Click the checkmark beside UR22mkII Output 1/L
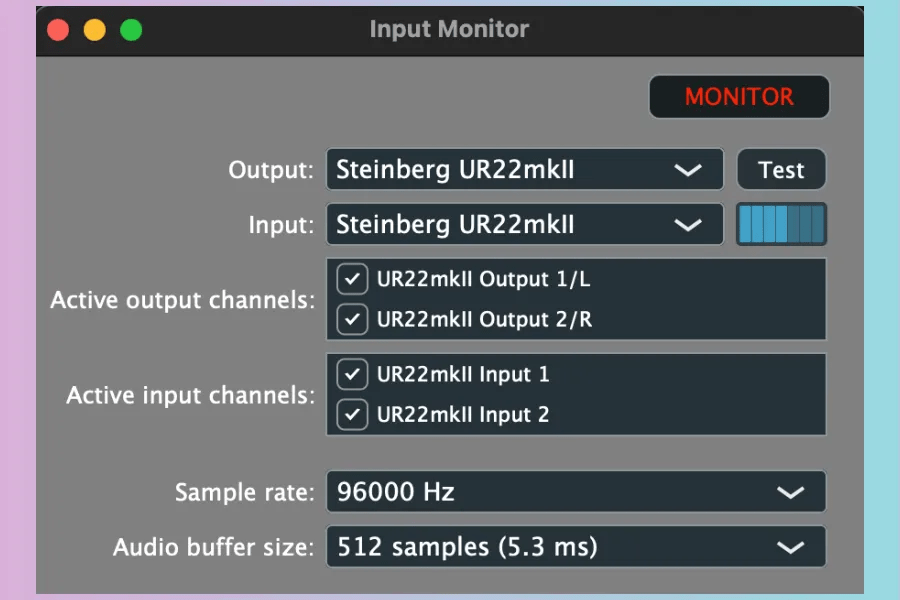900x600 pixels. (352, 279)
